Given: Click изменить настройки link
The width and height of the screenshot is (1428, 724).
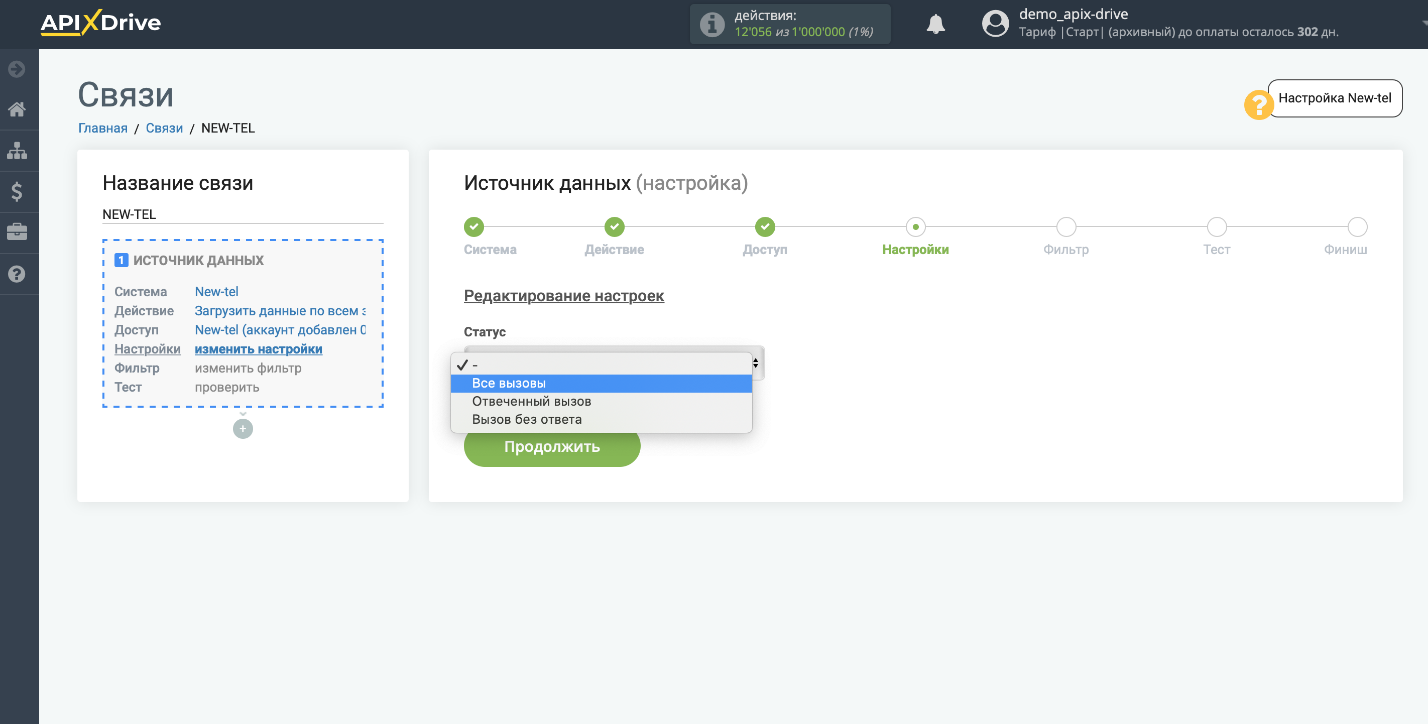Looking at the screenshot, I should tap(258, 349).
